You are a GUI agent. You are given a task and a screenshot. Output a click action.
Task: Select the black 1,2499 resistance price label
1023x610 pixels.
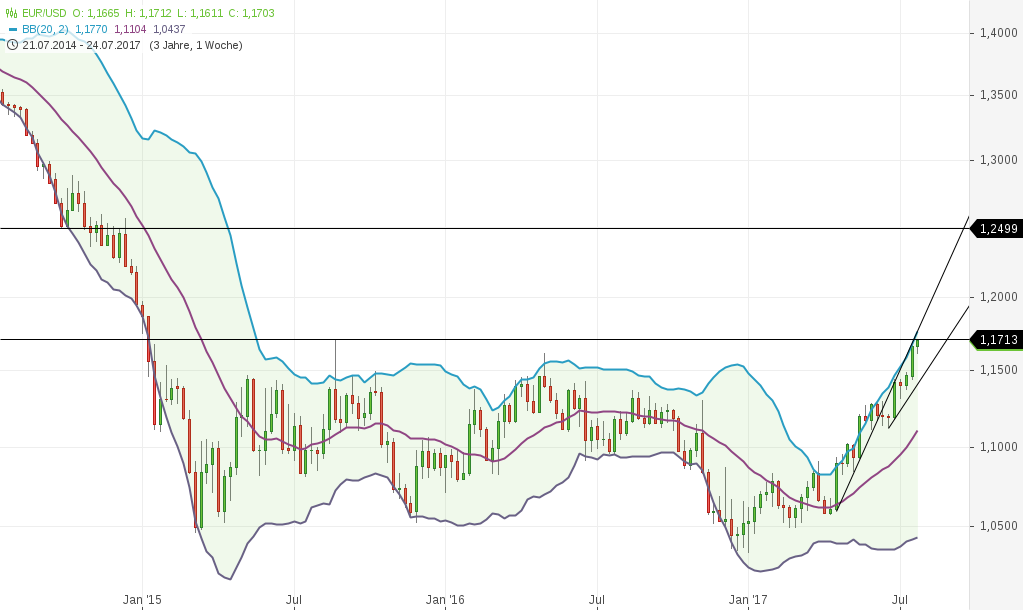(x=995, y=229)
